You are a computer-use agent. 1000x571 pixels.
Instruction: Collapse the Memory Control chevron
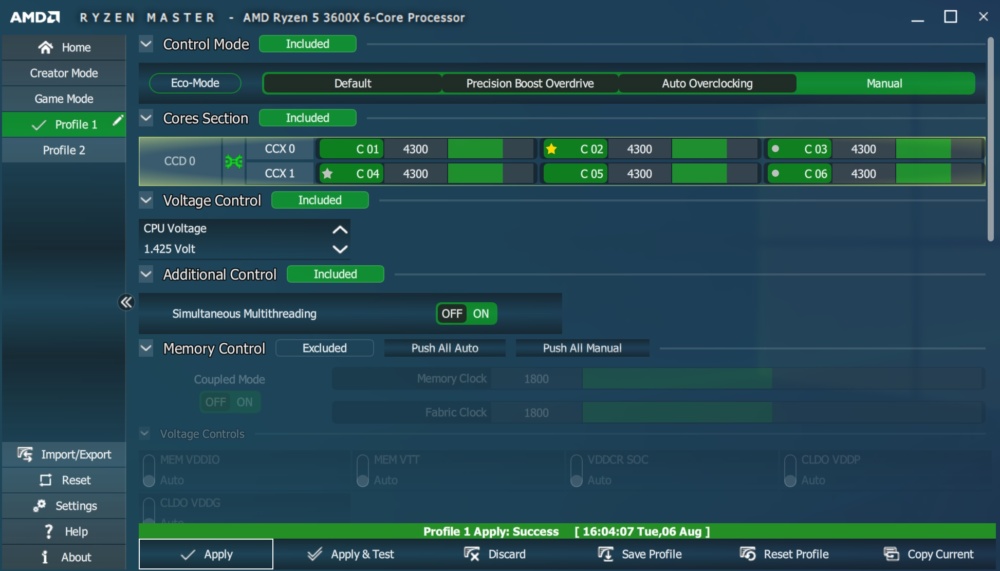click(146, 348)
